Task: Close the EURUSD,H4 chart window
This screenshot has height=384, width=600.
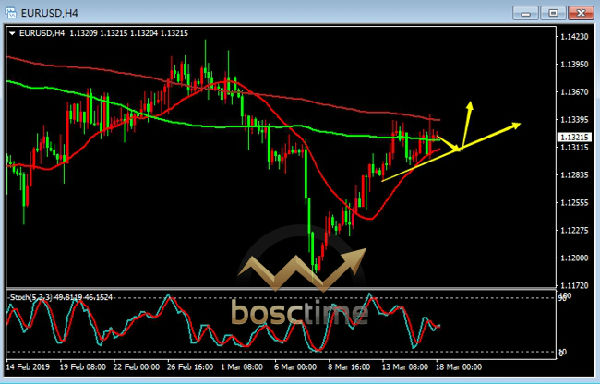Action: (581, 13)
